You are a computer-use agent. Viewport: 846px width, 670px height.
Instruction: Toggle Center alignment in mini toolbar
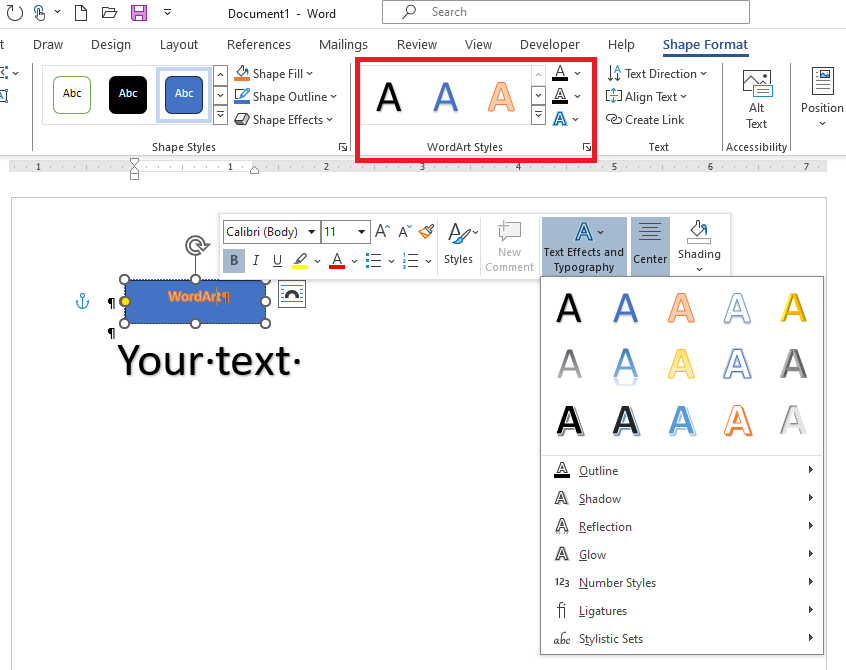[650, 245]
